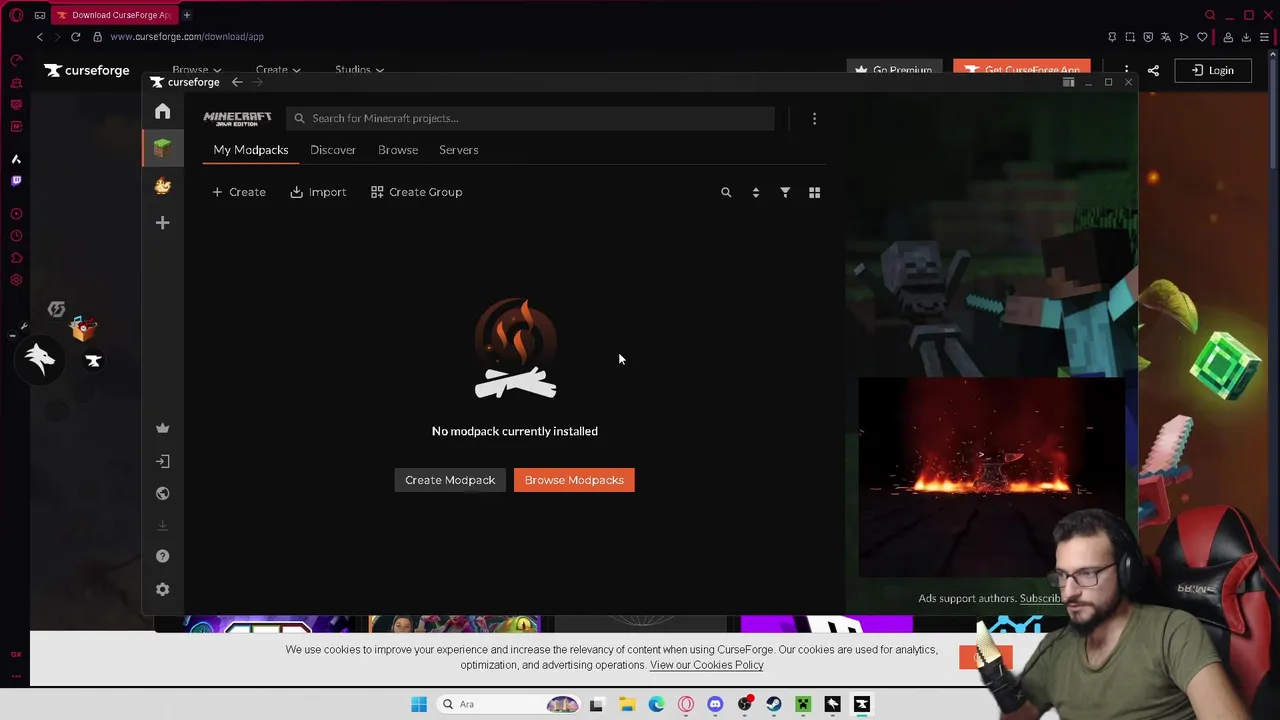Select the Minecraft grass block game icon
Viewport: 1280px width, 720px height.
(162, 148)
